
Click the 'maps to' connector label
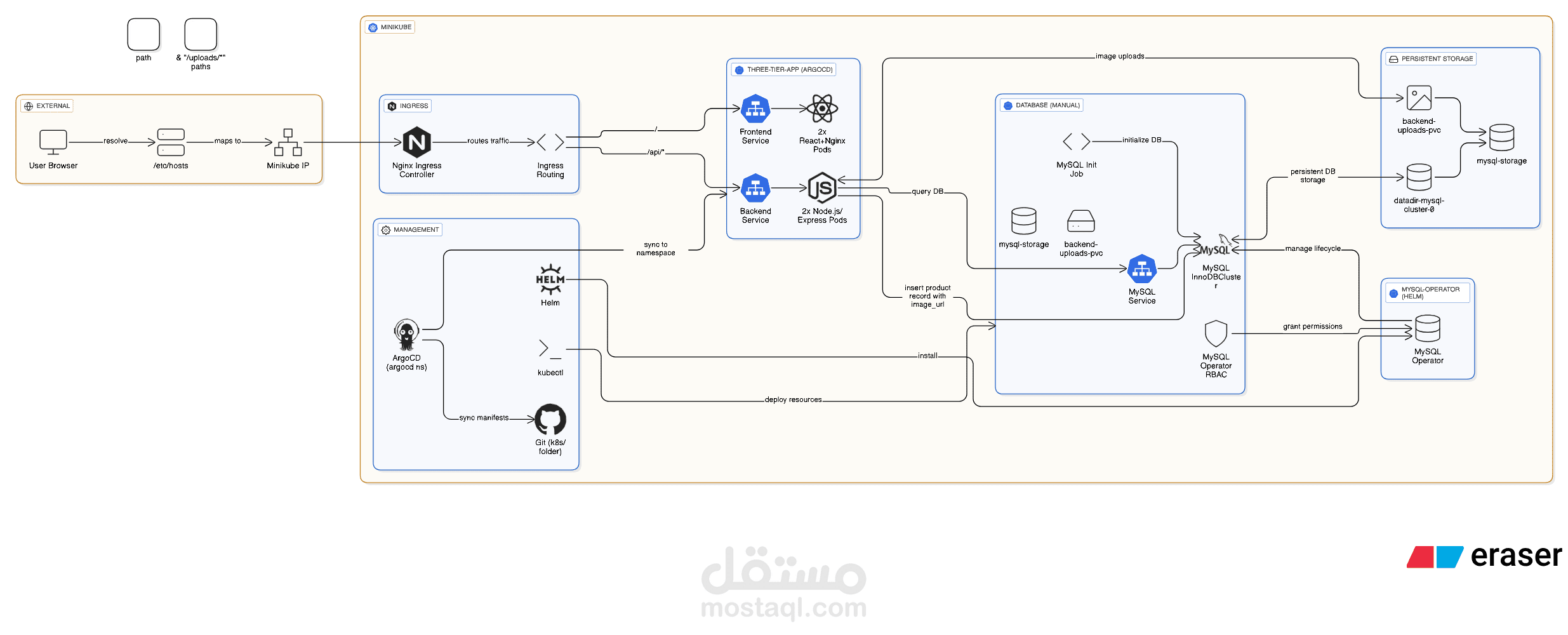pyautogui.click(x=227, y=141)
